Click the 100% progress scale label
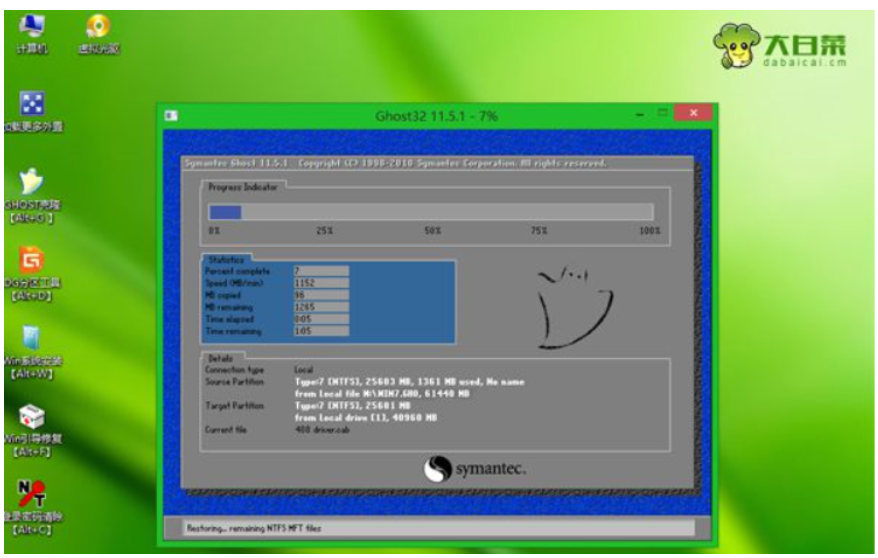The image size is (878, 558). coord(650,231)
